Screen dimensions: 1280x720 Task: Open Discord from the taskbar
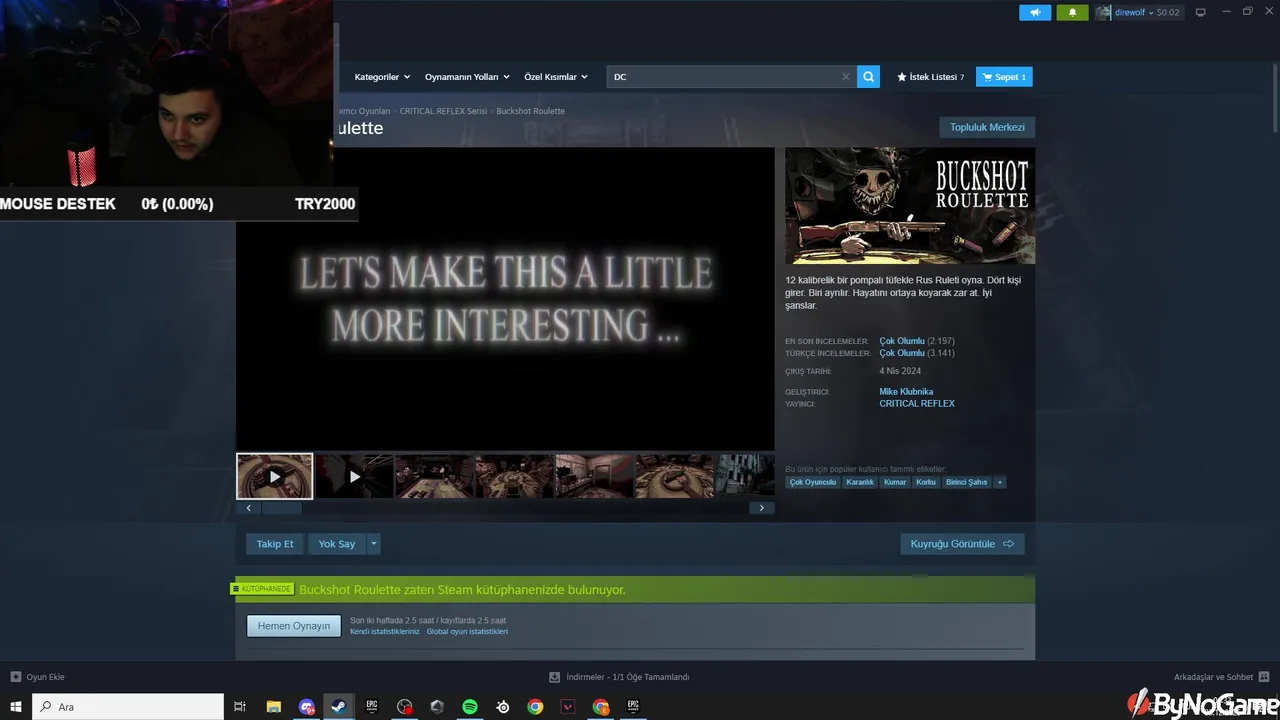(x=306, y=707)
